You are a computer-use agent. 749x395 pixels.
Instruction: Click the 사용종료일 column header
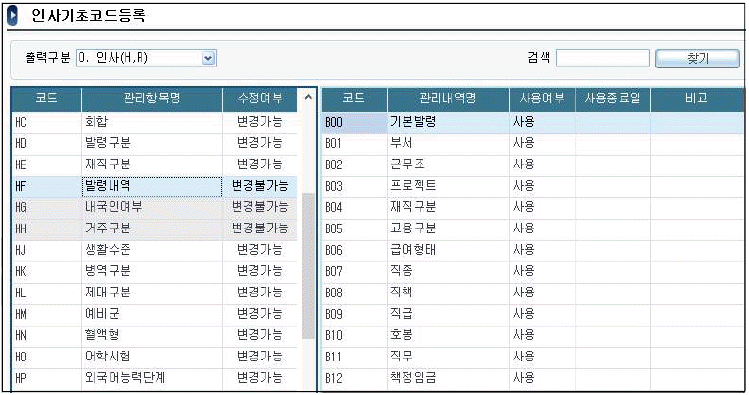[612, 98]
